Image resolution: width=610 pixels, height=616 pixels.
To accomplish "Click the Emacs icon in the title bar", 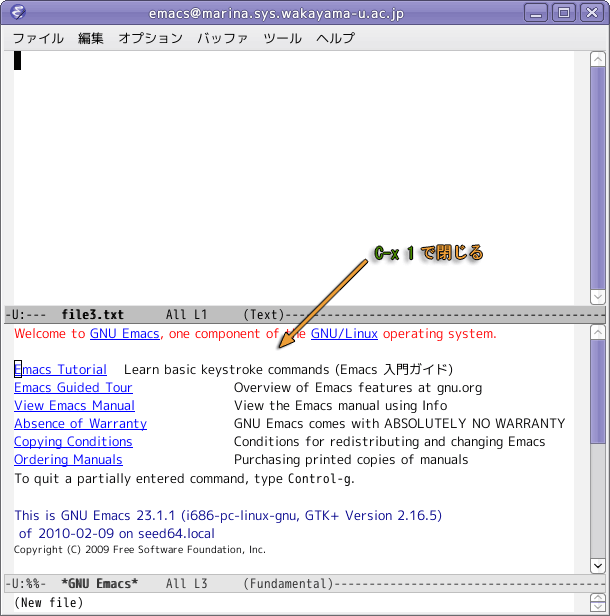I will (18, 12).
